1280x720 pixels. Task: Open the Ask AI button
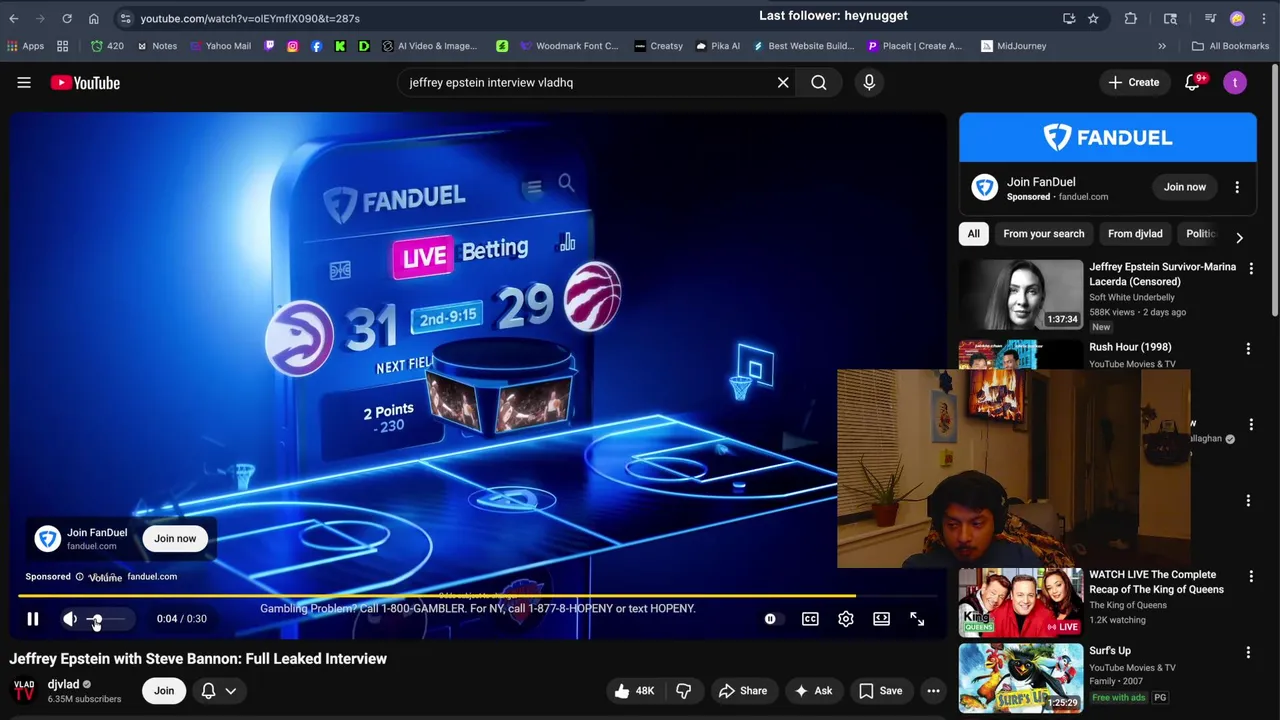[813, 691]
